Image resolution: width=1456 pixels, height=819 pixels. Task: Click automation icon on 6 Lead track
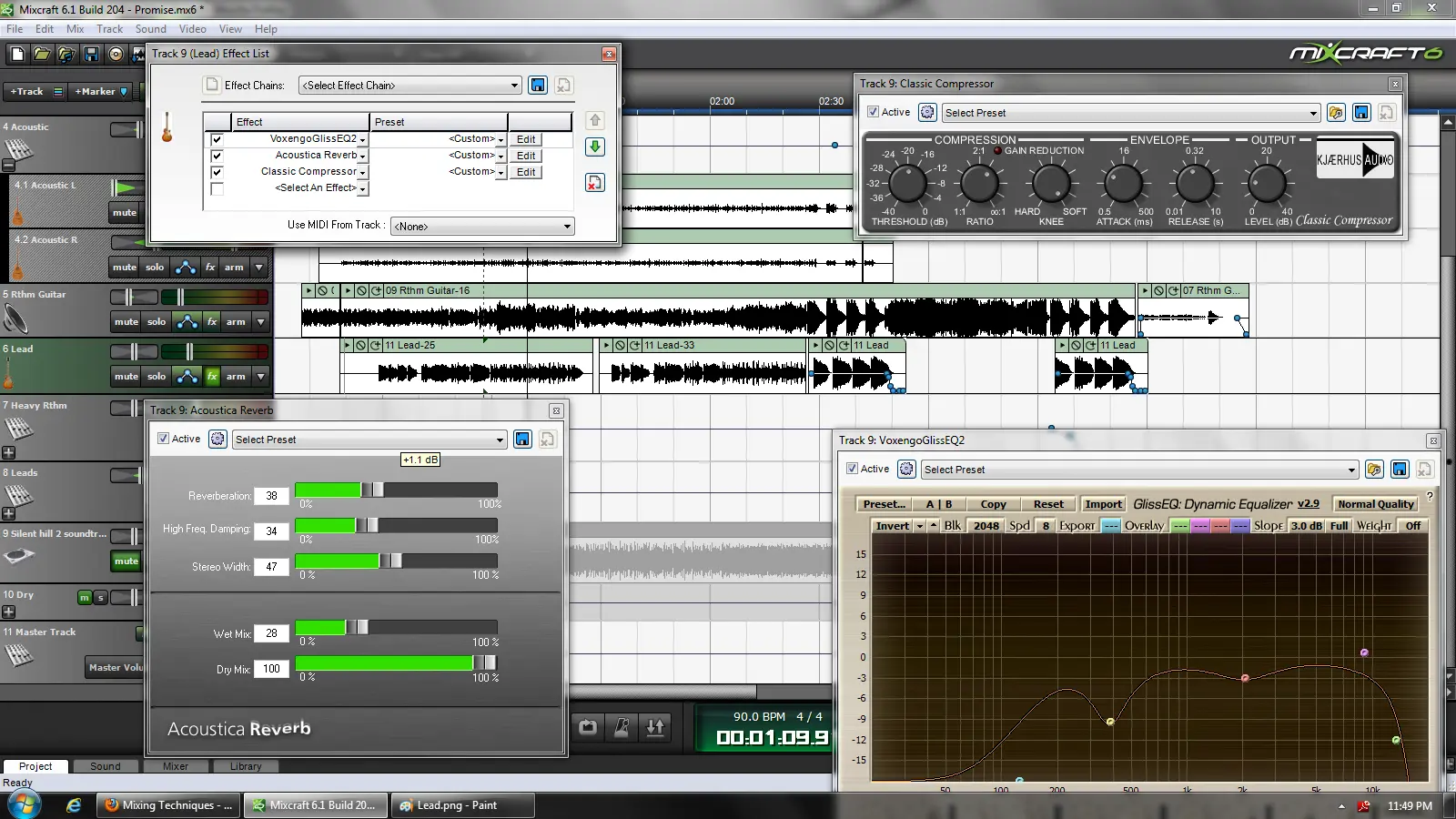[187, 376]
